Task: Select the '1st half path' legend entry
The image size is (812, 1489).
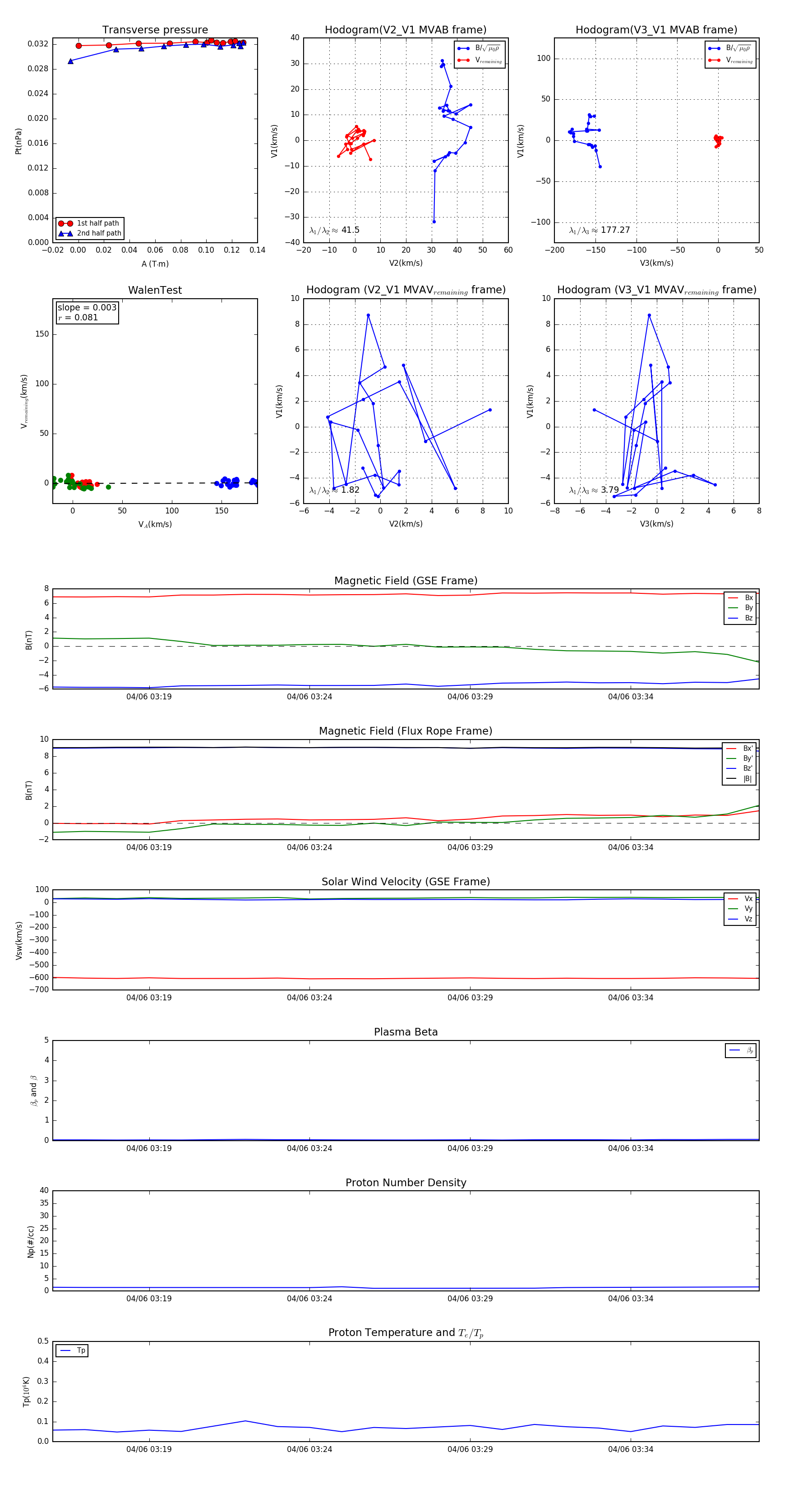Action: (x=90, y=223)
